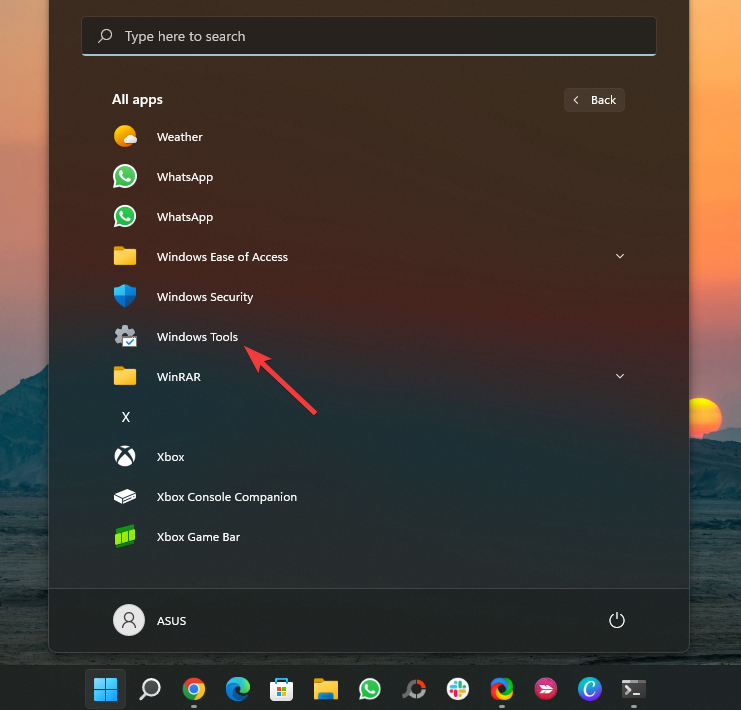
Task: Open File Explorer from the taskbar
Action: [326, 689]
